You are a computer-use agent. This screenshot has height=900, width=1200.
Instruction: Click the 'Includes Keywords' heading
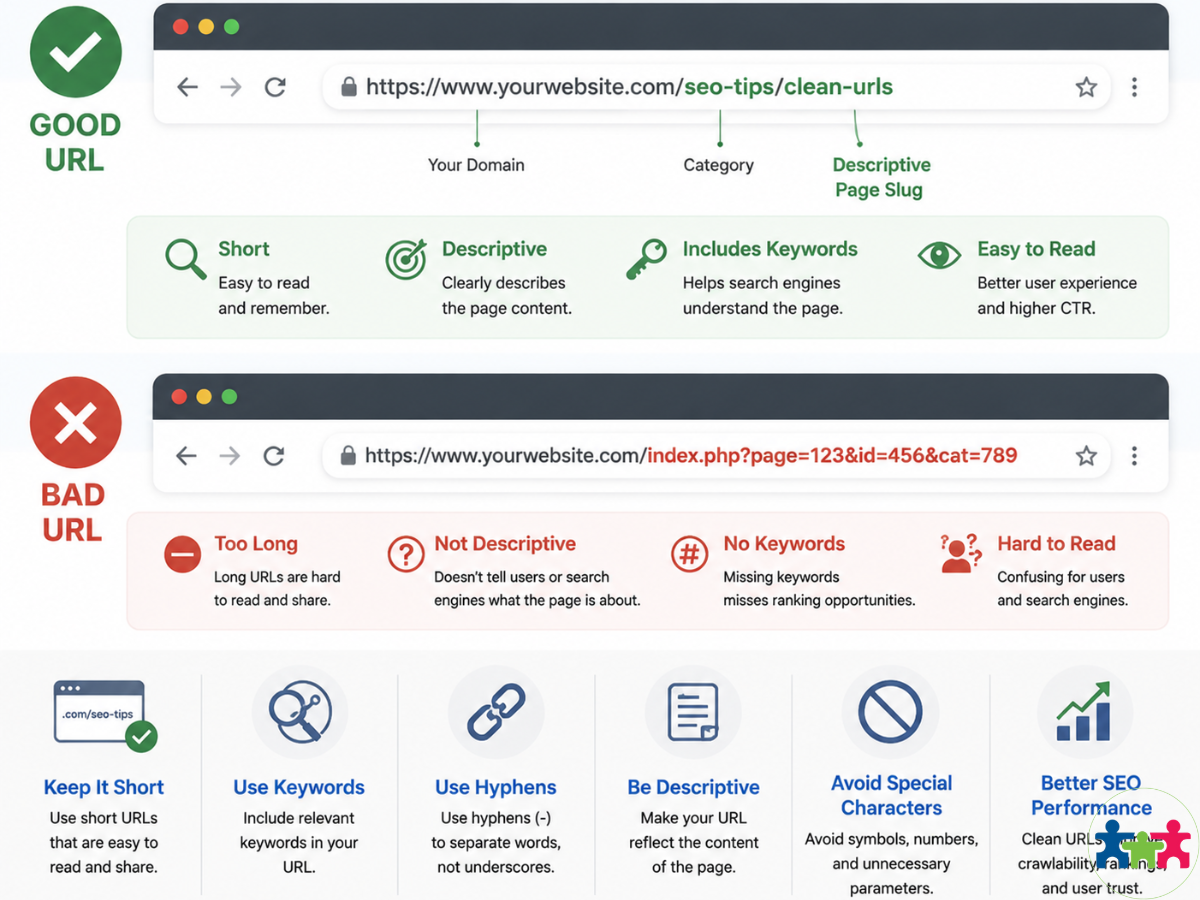point(770,250)
